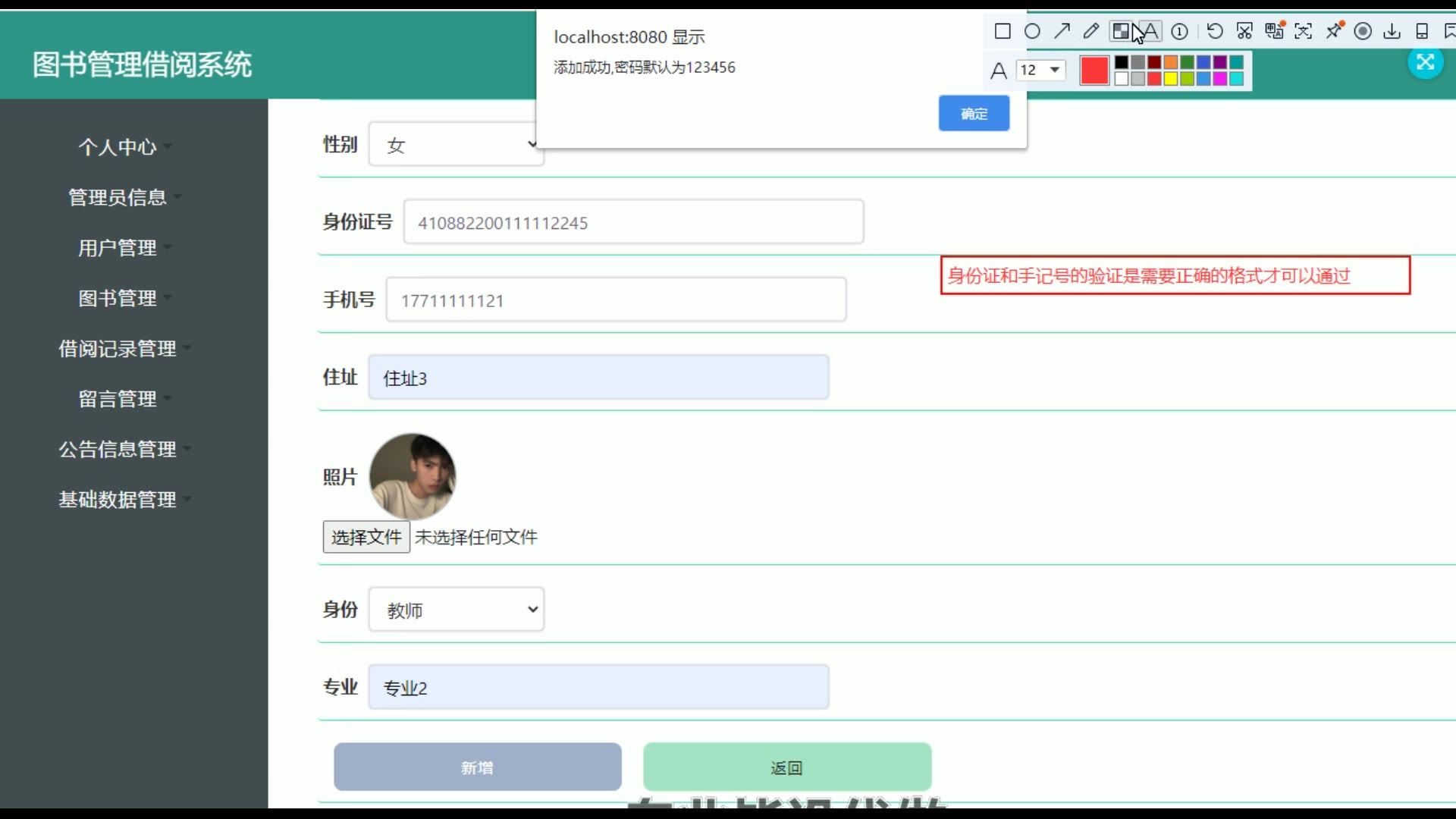Expand the 借阅记录管理 sidebar menu

125,348
